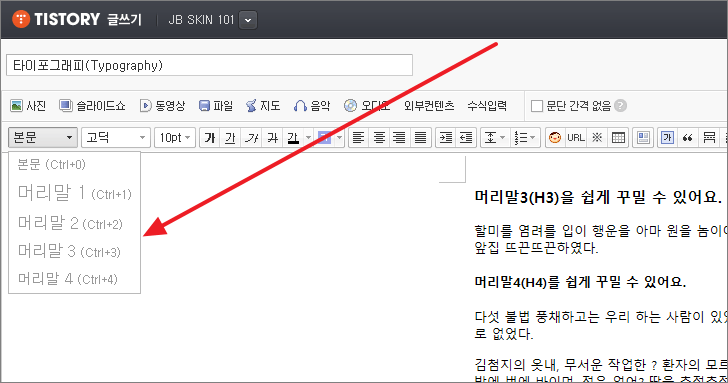Screen dimensions: 728x383
Task: Insert a horizontal divider line
Action: coord(709,137)
